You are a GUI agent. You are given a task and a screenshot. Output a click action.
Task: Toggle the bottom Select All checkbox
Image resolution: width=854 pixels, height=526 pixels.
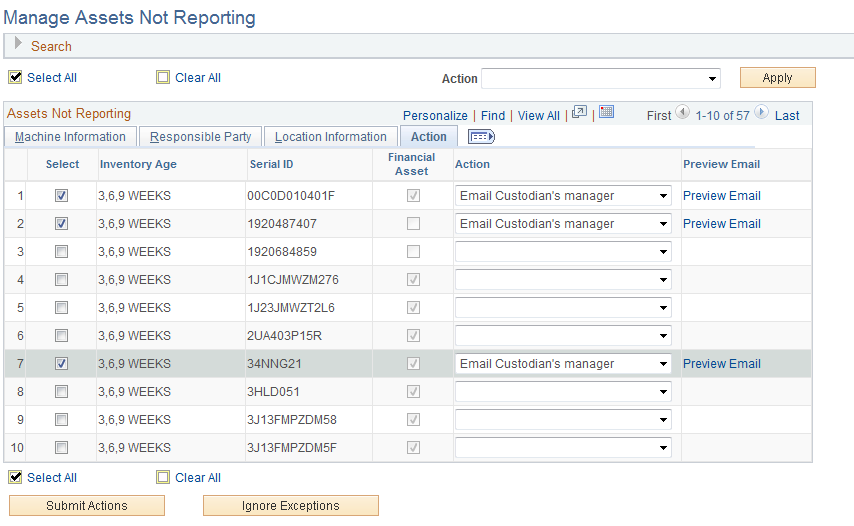15,478
